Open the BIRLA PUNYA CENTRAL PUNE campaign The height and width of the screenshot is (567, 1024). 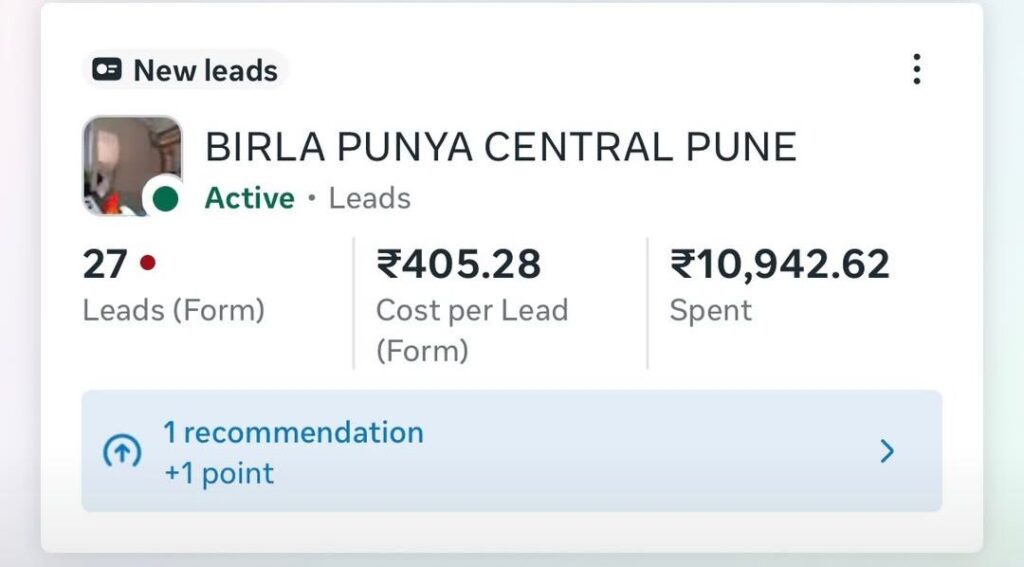click(x=500, y=148)
